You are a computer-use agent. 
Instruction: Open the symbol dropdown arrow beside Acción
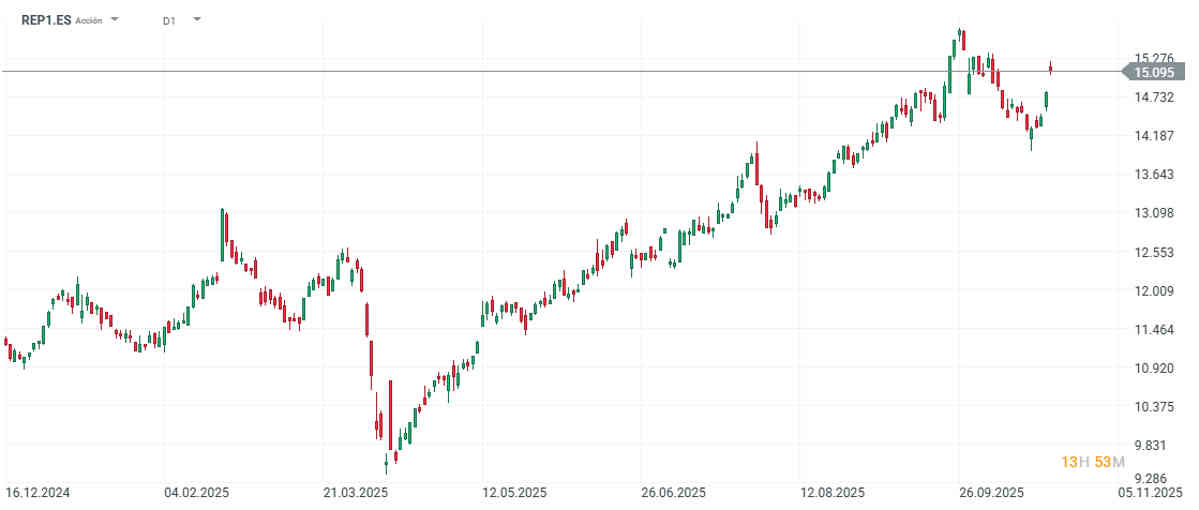[115, 19]
